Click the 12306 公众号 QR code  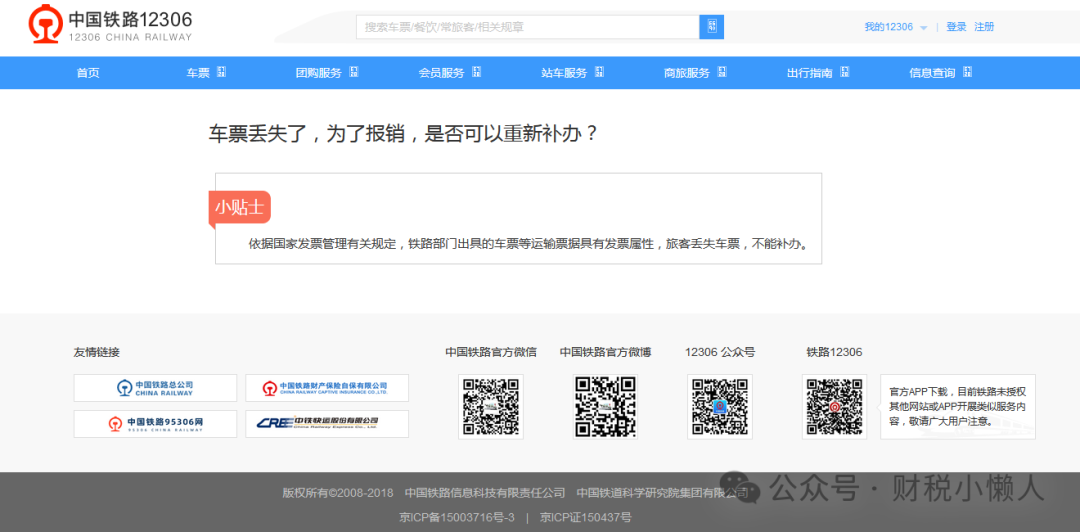(720, 407)
